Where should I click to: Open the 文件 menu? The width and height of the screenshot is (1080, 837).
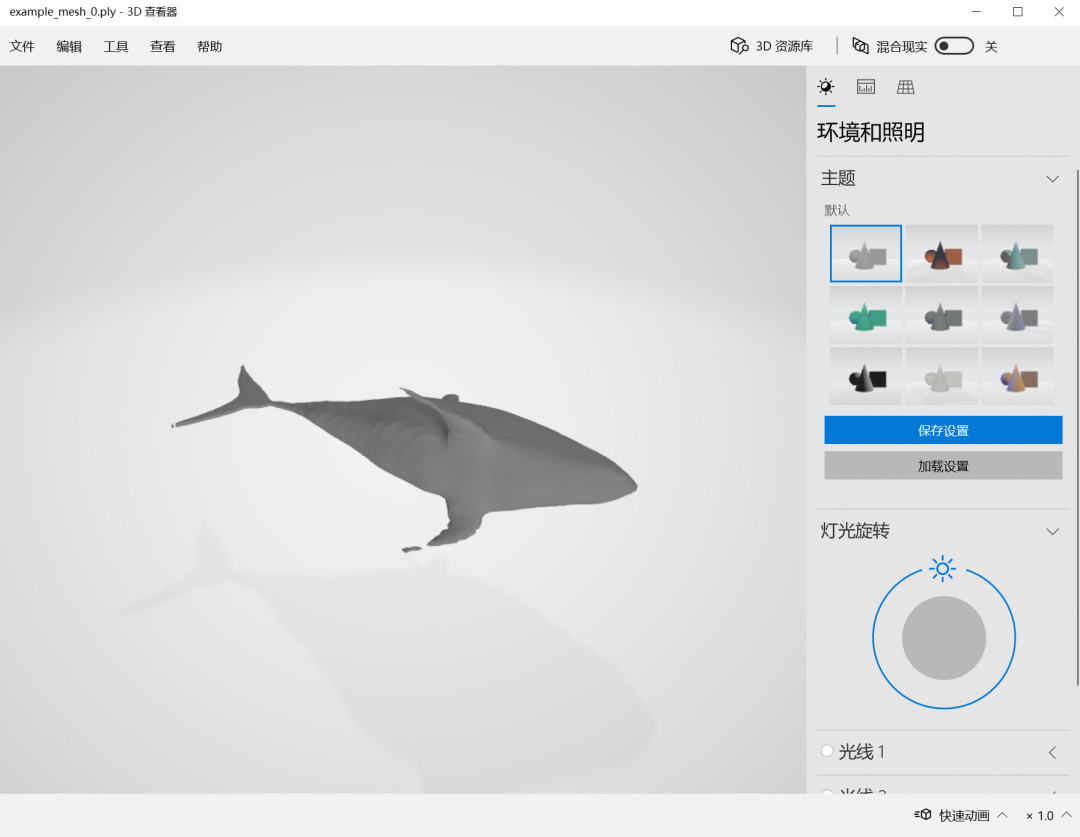(22, 46)
